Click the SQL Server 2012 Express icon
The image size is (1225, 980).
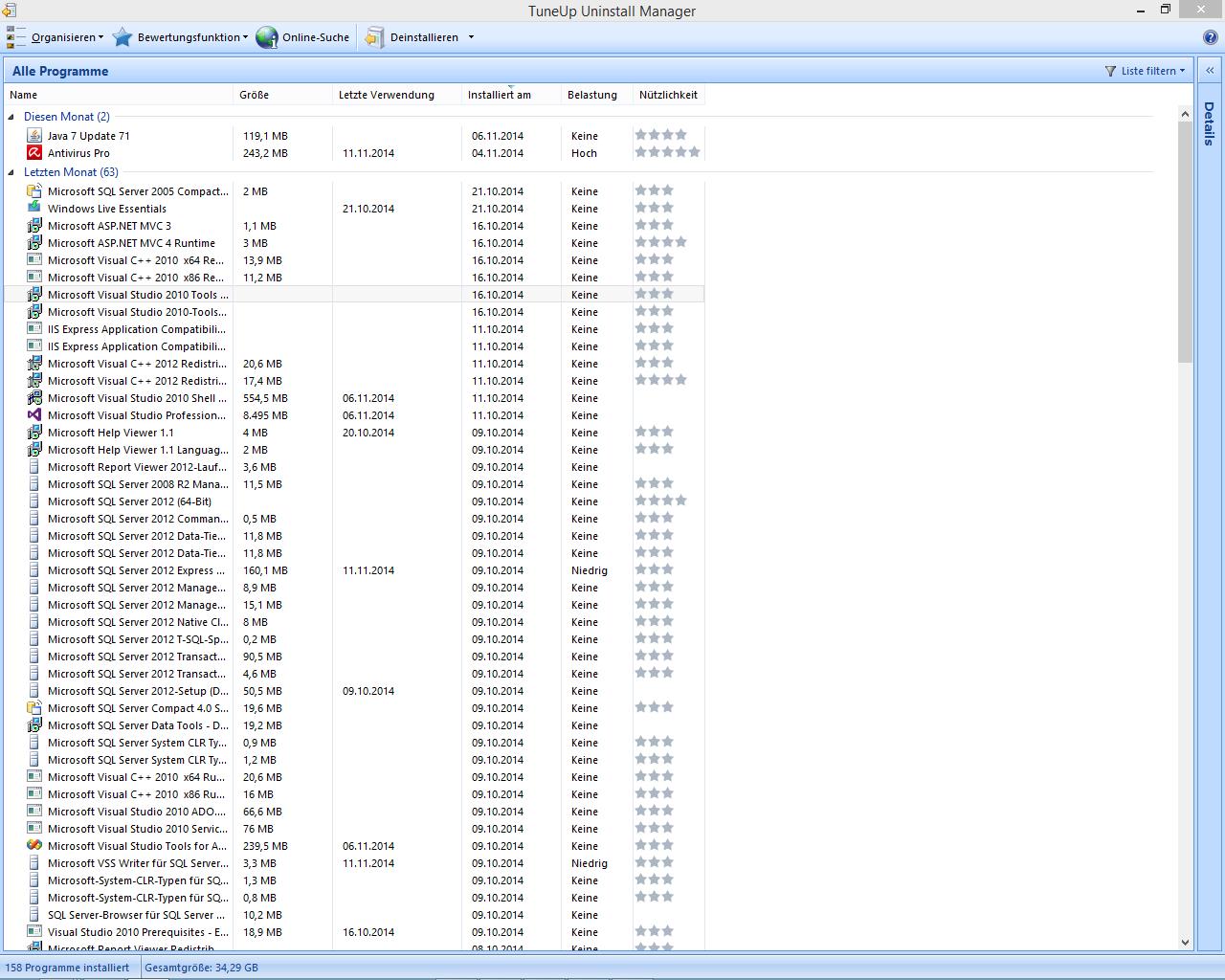point(34,570)
